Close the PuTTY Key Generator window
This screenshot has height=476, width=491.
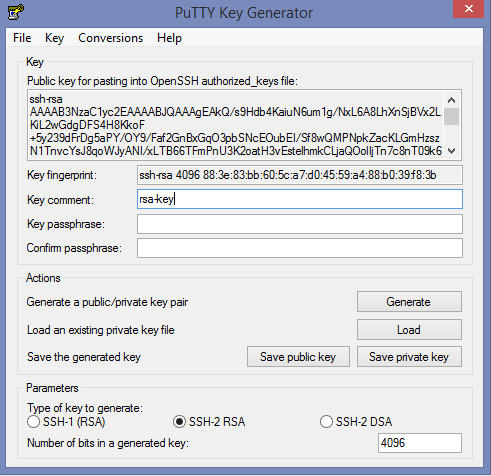(x=468, y=9)
